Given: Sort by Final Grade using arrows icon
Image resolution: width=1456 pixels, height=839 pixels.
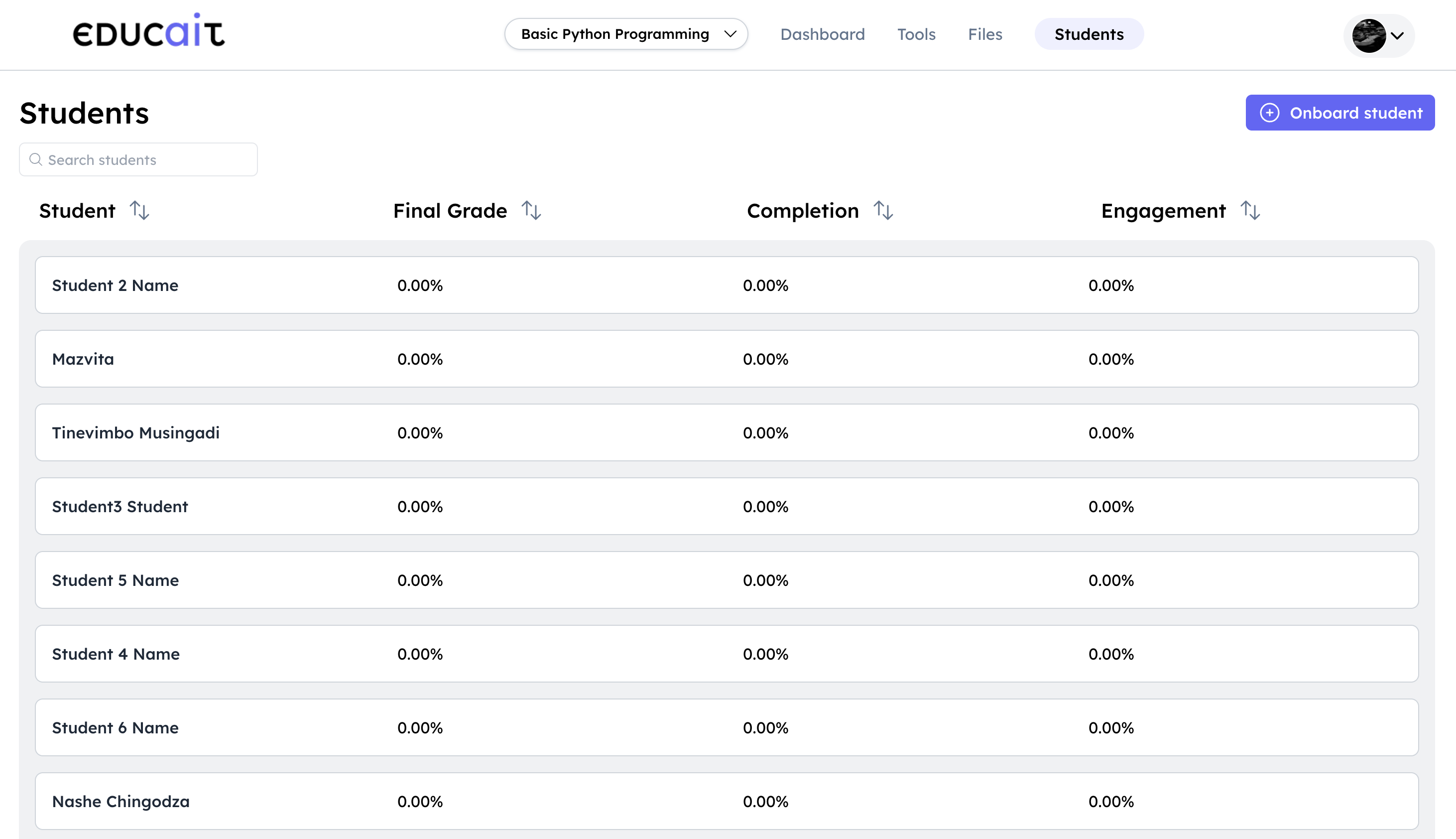Looking at the screenshot, I should 531,210.
